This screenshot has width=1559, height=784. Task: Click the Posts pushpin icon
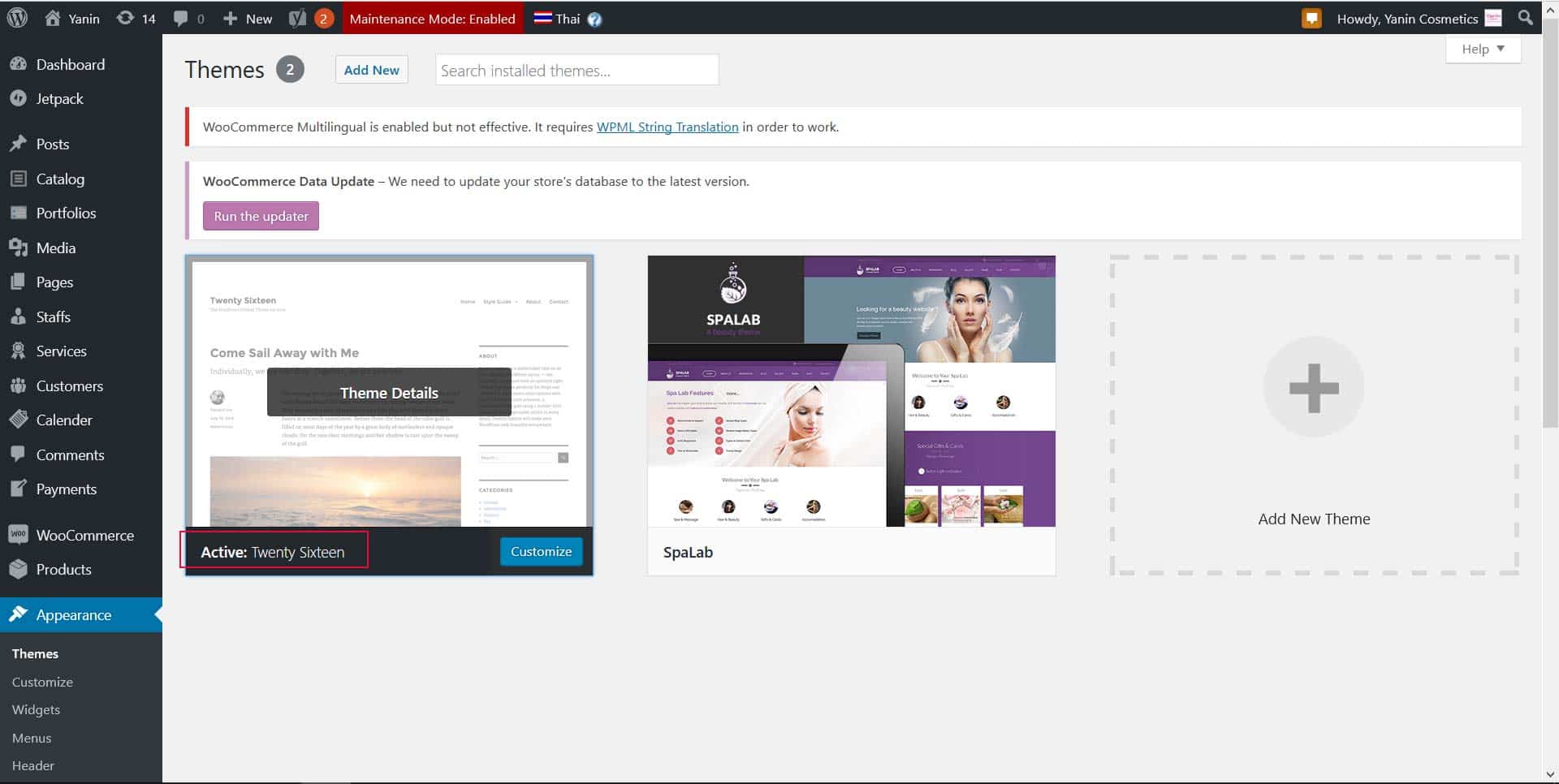(x=18, y=144)
